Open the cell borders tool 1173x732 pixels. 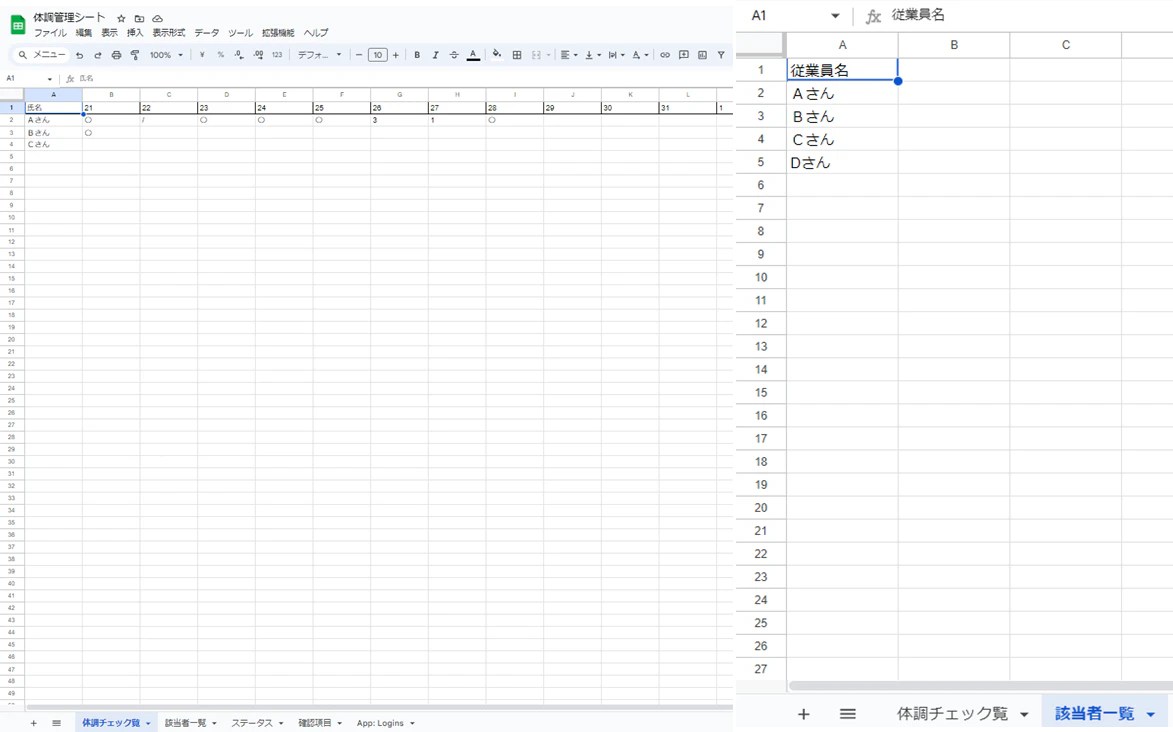click(517, 55)
